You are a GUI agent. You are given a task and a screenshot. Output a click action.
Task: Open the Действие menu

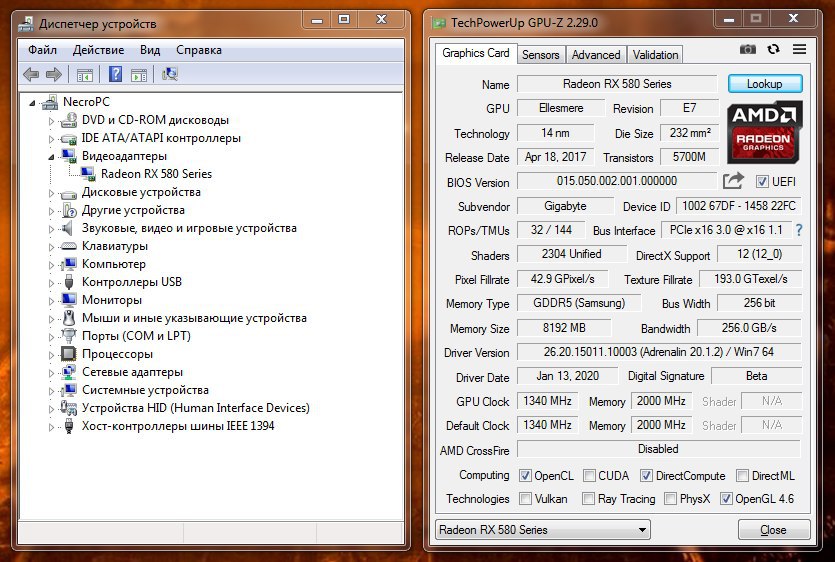click(x=98, y=50)
